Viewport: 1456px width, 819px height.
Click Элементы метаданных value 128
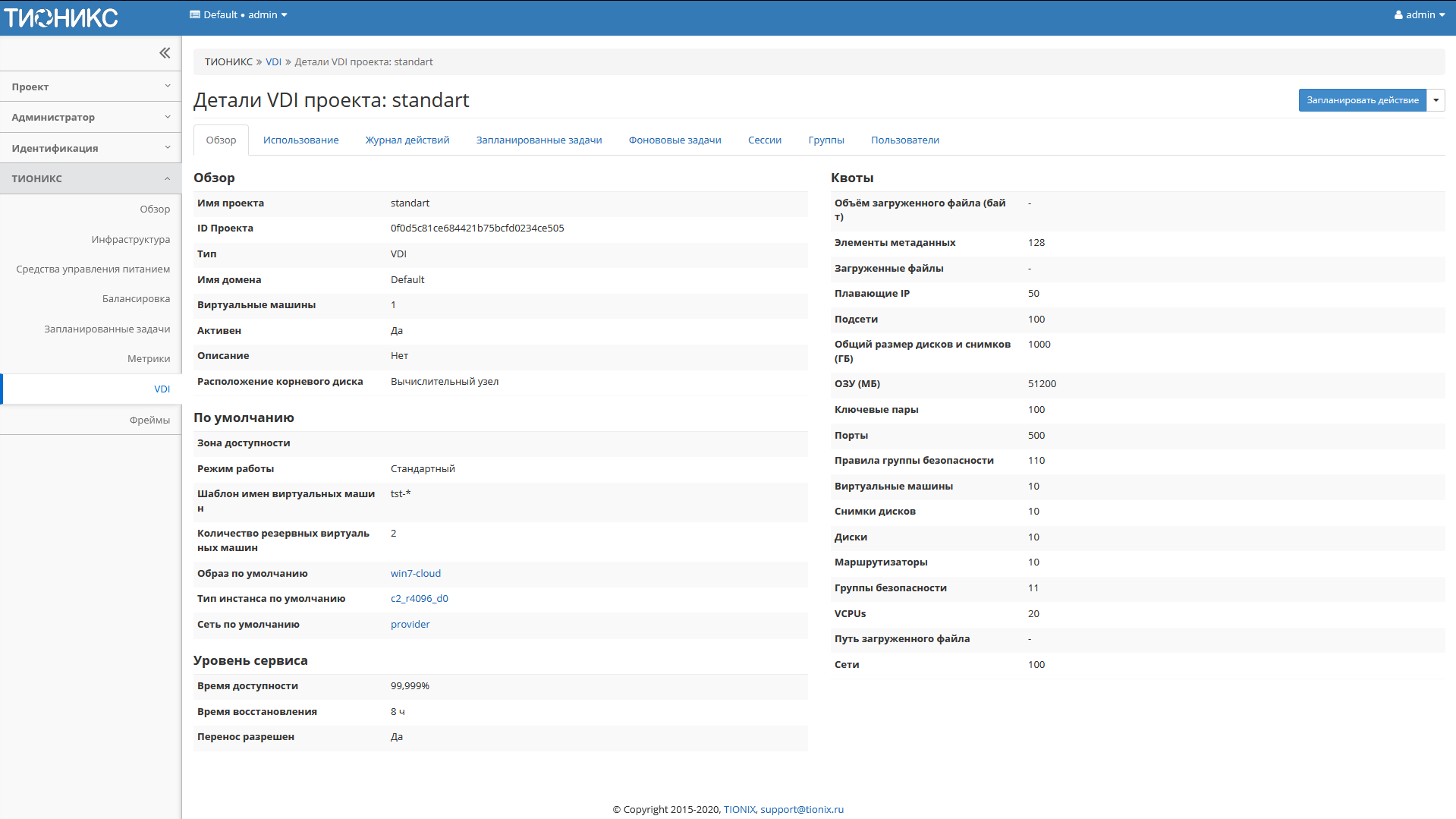coord(1036,242)
